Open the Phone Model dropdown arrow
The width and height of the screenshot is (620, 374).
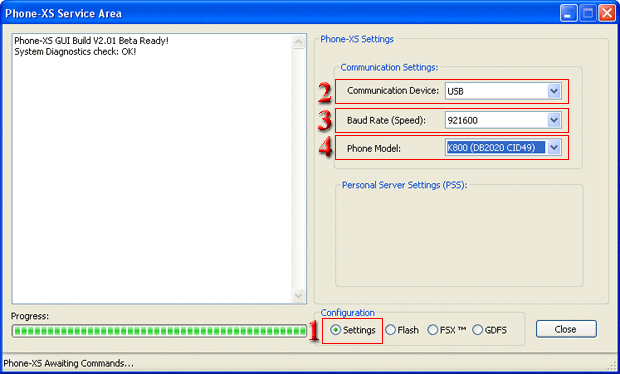point(554,147)
